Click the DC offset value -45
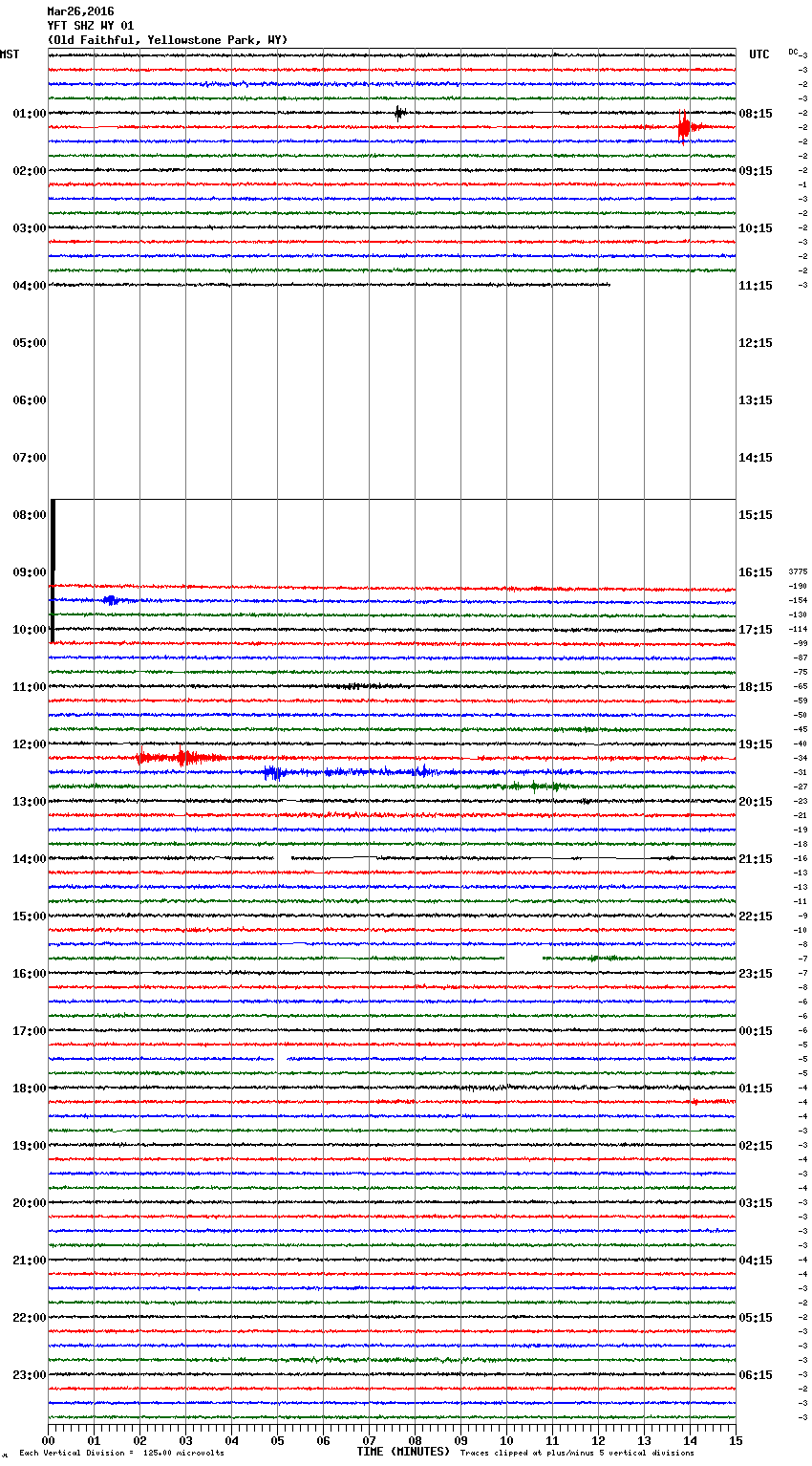Screen dimensions: 812x1466 coord(800,729)
